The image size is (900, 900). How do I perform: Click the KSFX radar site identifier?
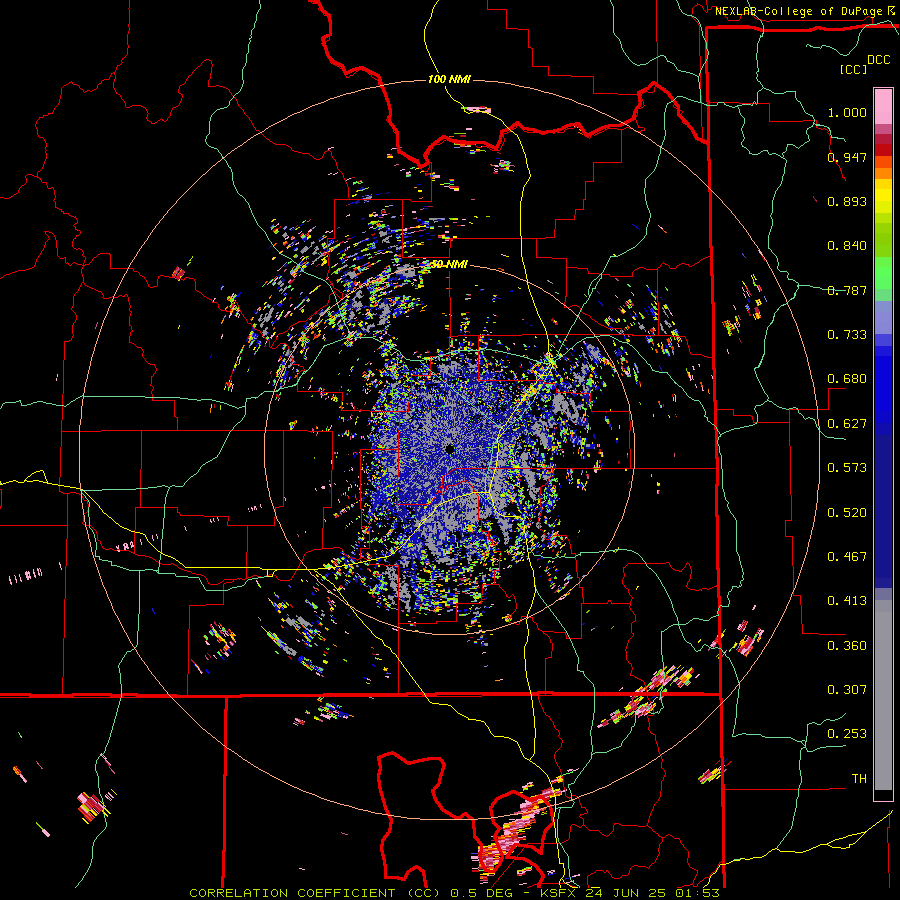(x=560, y=893)
